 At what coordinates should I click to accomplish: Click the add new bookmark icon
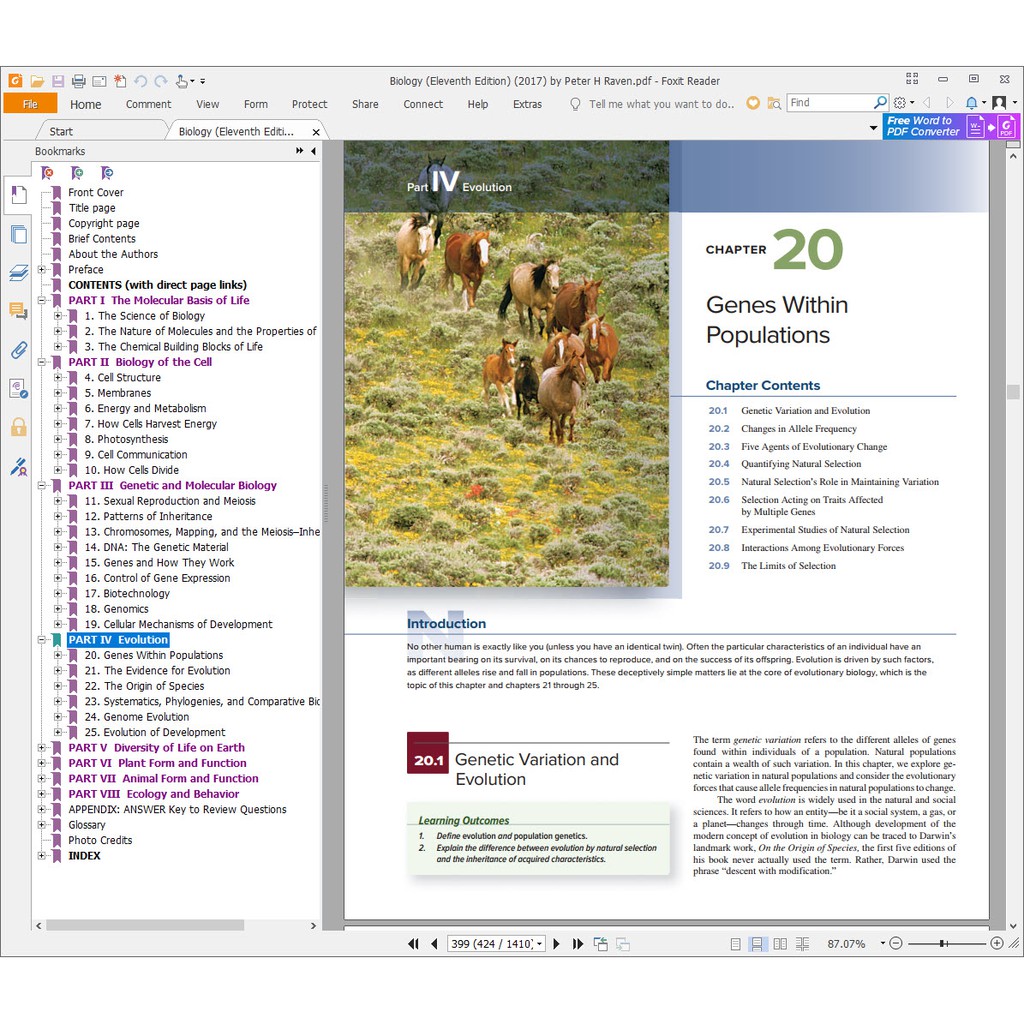click(77, 173)
